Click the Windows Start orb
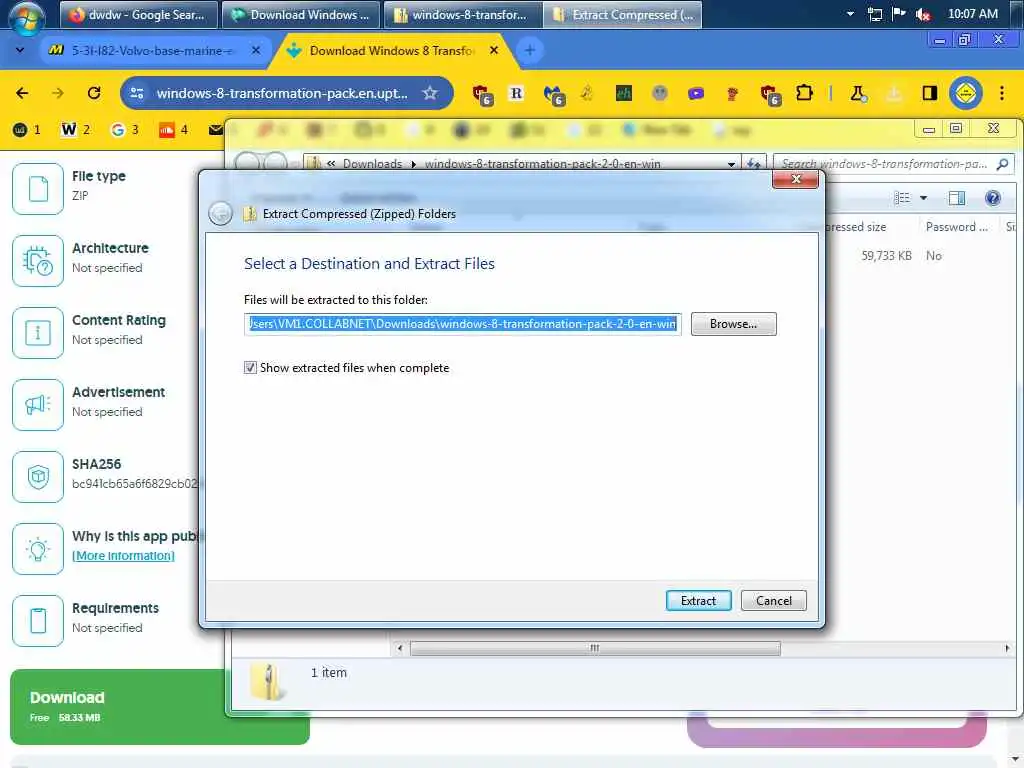 [x=26, y=18]
